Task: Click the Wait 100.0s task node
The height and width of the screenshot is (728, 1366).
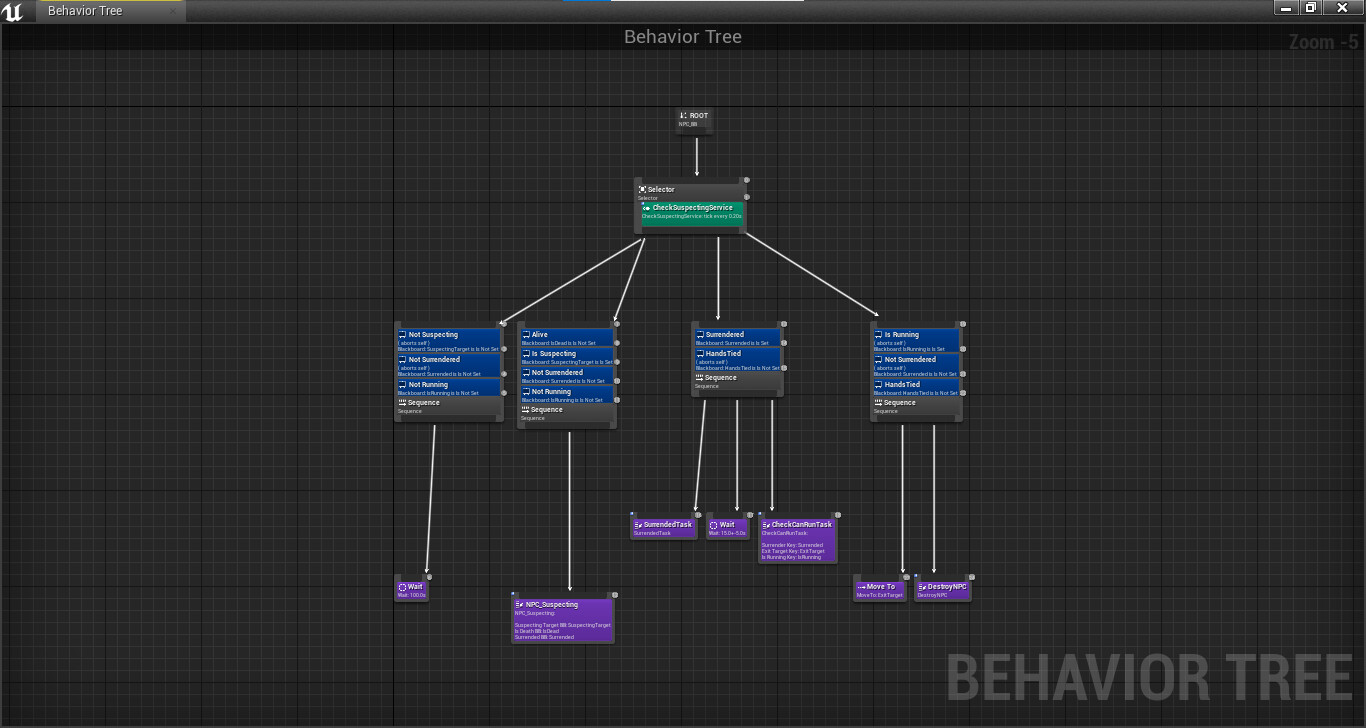Action: (411, 587)
